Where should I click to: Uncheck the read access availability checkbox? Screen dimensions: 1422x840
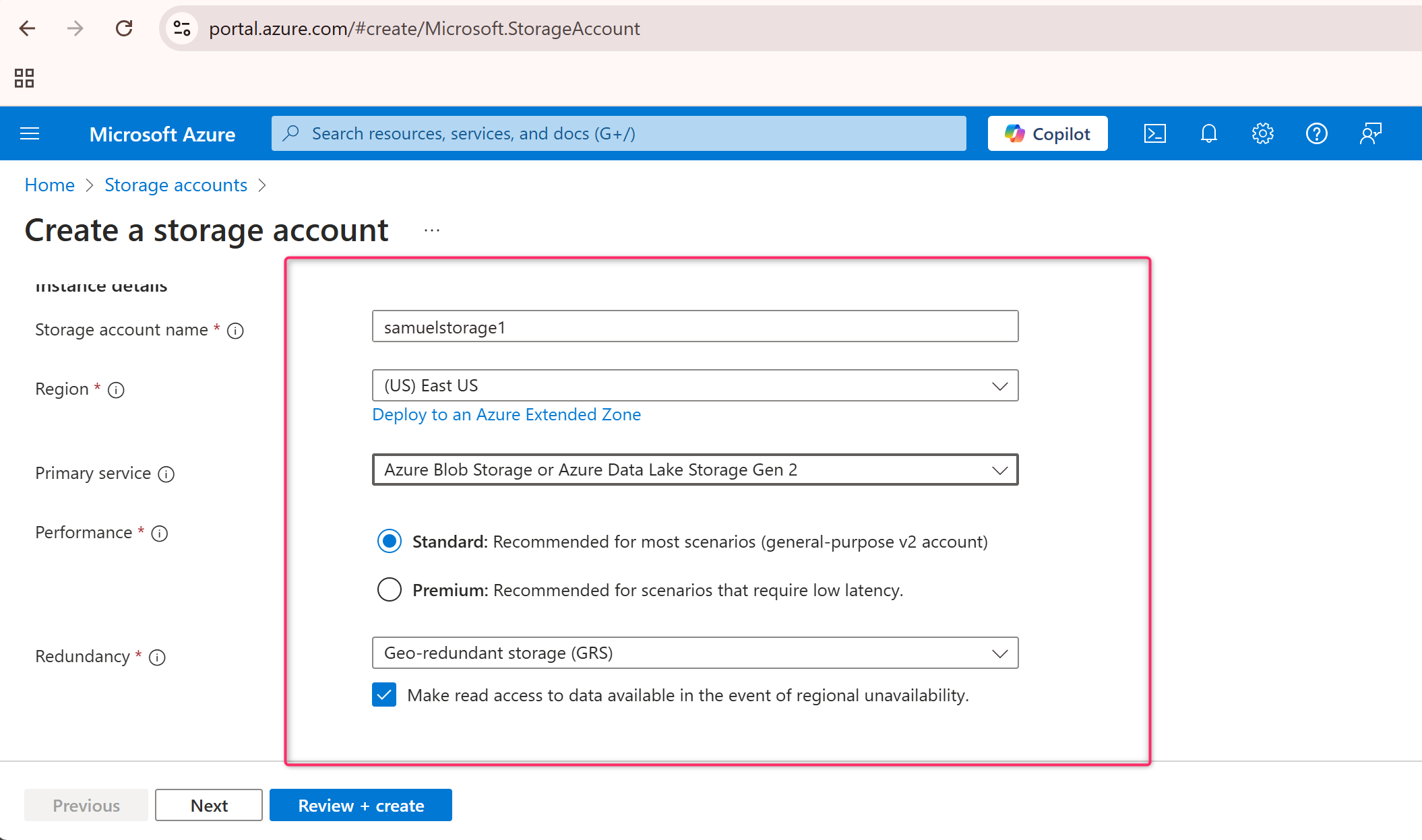pos(384,694)
